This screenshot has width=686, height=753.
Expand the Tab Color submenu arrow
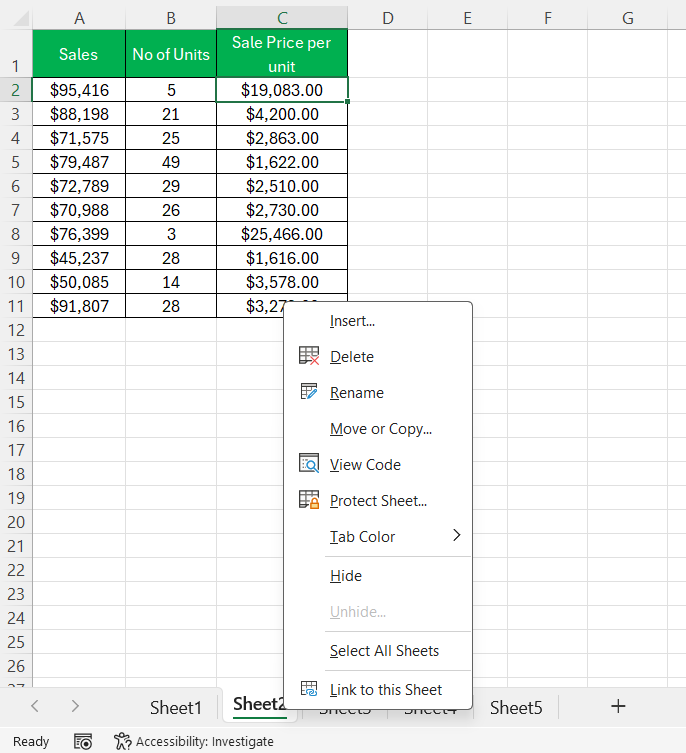[x=456, y=535]
